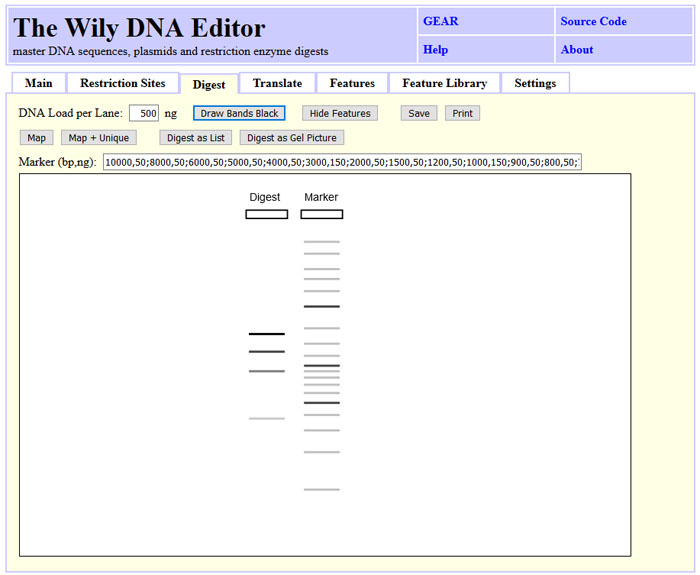Switch to the Main tab
The image size is (700, 575).
(38, 83)
